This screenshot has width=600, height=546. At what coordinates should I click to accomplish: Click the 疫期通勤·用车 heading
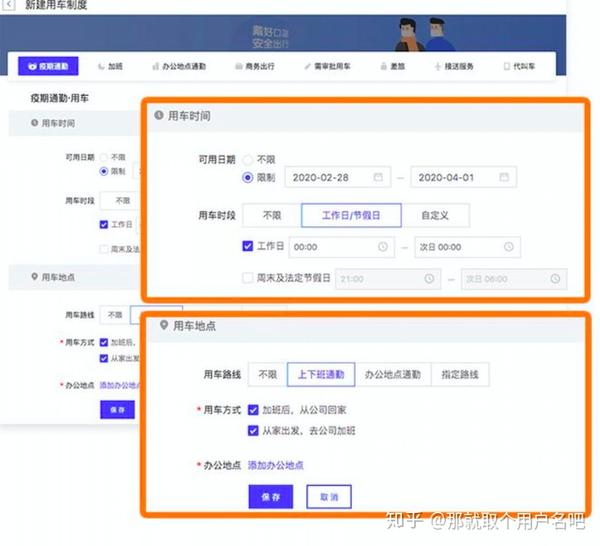click(60, 98)
